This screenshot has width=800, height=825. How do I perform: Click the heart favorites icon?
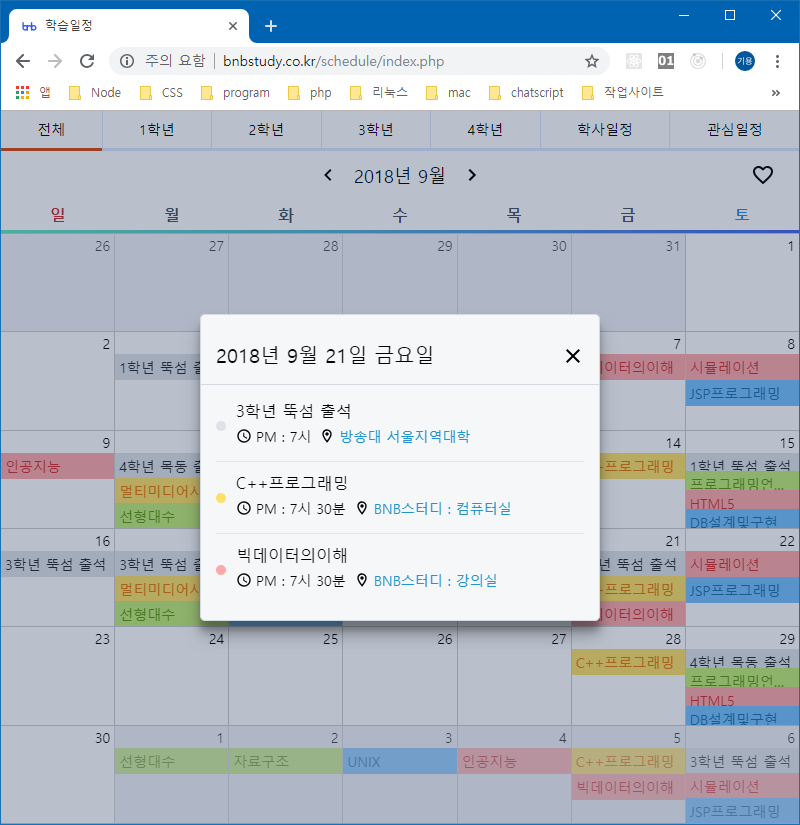click(x=763, y=175)
